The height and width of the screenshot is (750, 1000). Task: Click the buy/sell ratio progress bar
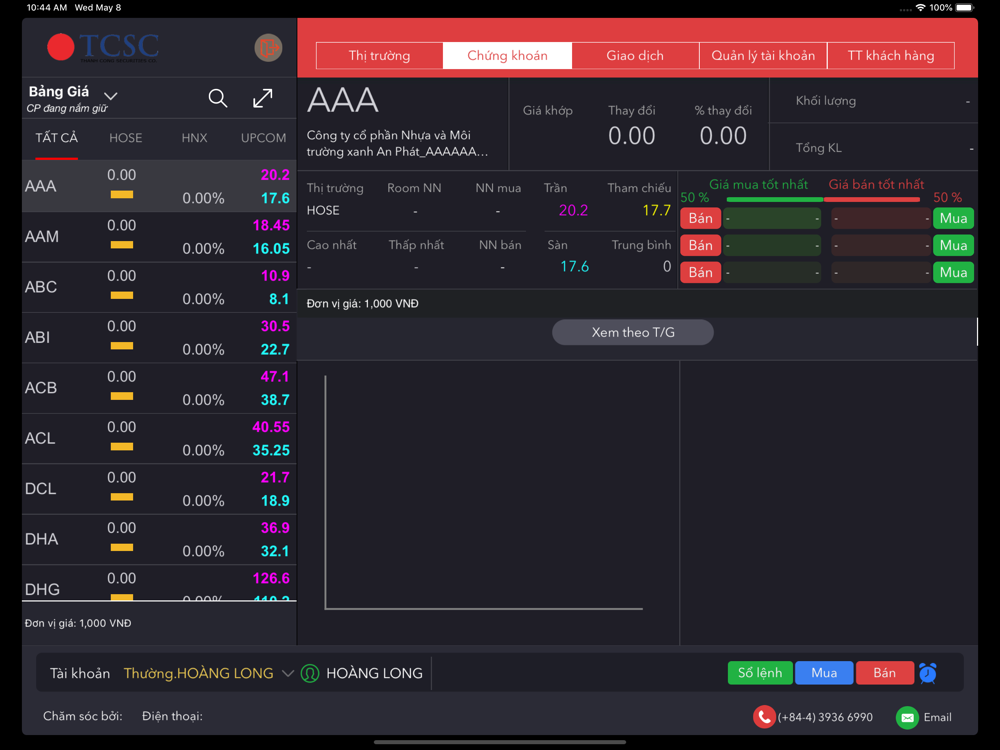[x=823, y=200]
